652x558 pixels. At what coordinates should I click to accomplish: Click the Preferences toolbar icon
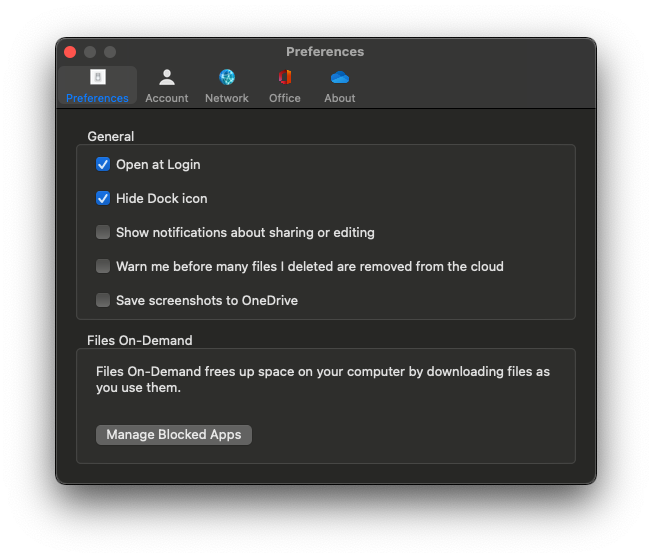[x=97, y=78]
